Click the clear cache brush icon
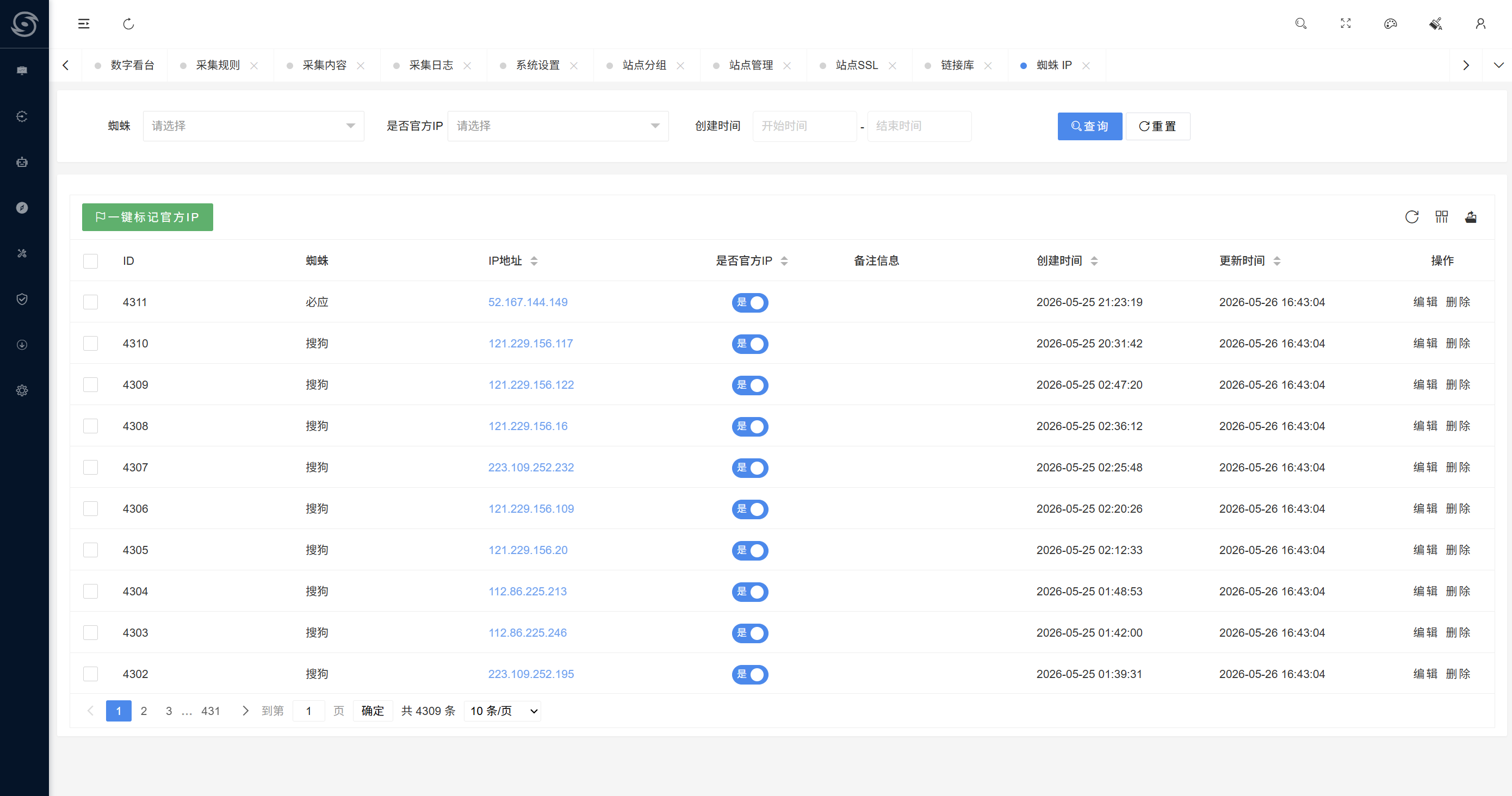Image resolution: width=1512 pixels, height=796 pixels. click(1435, 23)
